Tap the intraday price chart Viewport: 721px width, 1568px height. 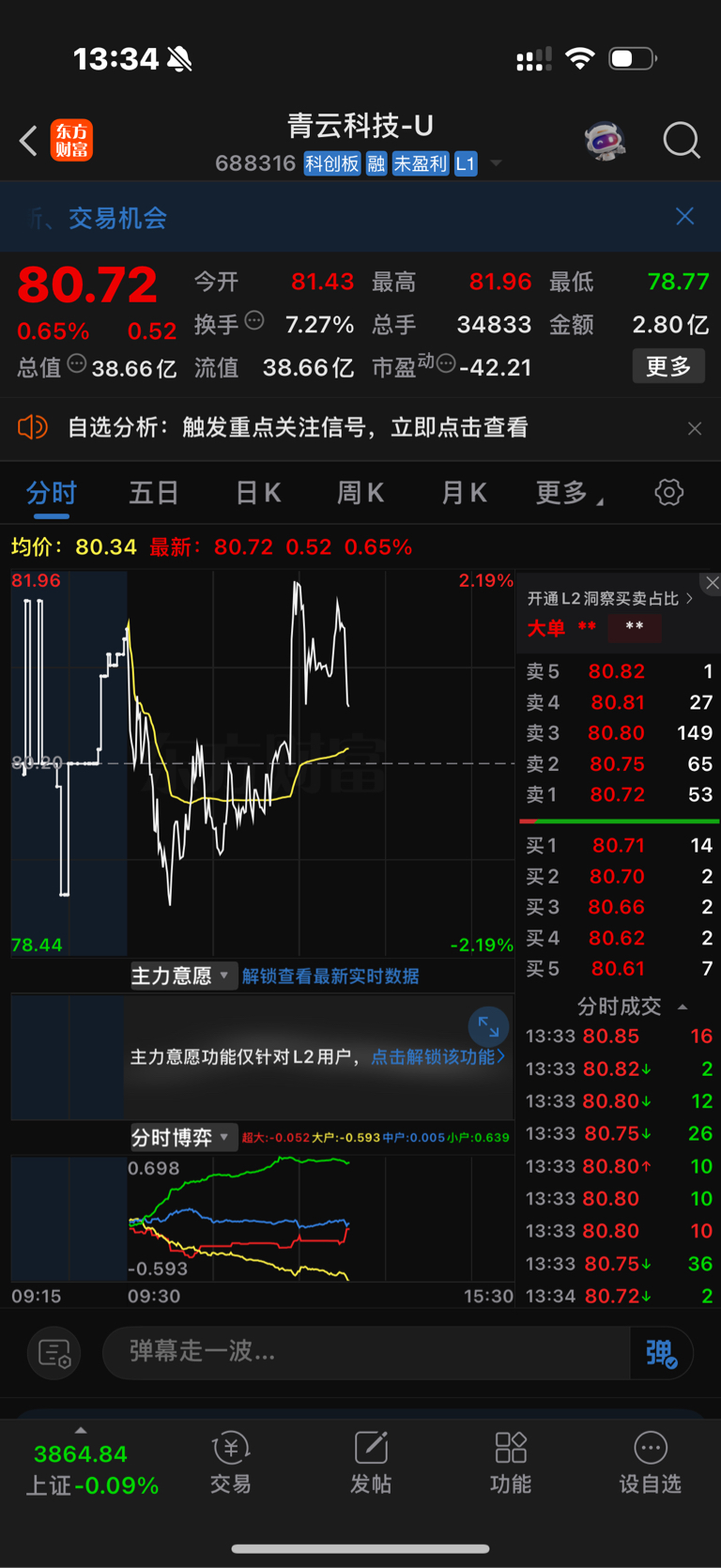(263, 762)
